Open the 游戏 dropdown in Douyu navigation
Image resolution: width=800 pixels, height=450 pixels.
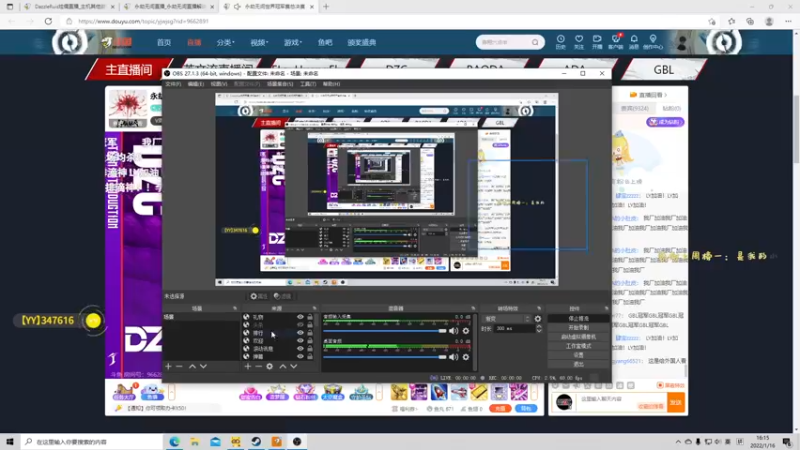pos(293,43)
